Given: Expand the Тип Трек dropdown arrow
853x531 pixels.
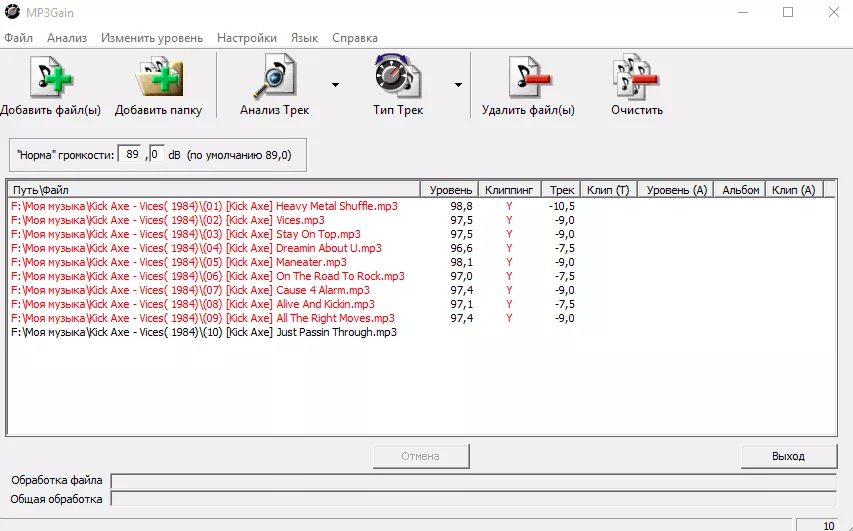Looking at the screenshot, I should pos(459,85).
